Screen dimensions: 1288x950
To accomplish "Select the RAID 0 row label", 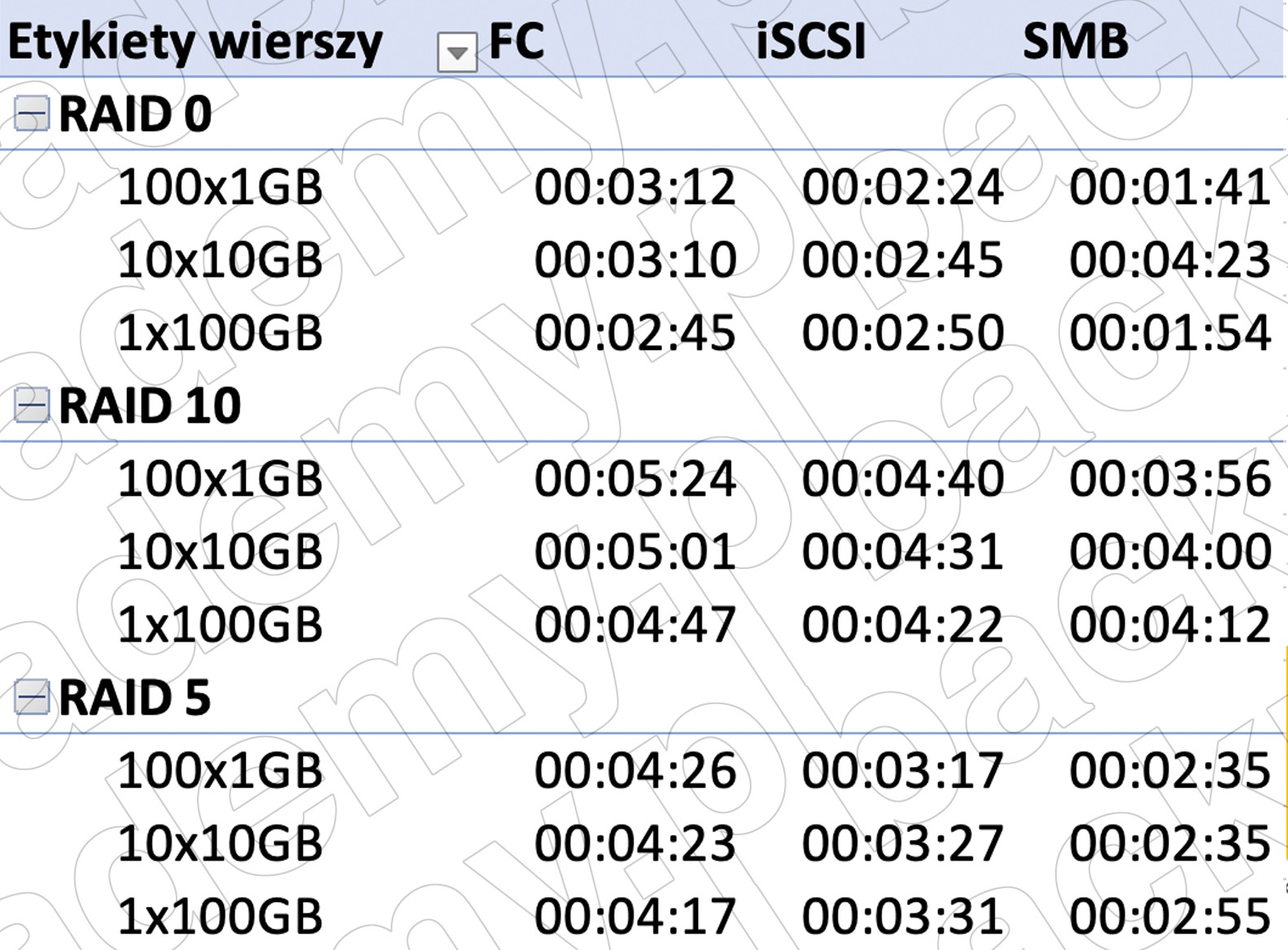I will pyautogui.click(x=135, y=114).
